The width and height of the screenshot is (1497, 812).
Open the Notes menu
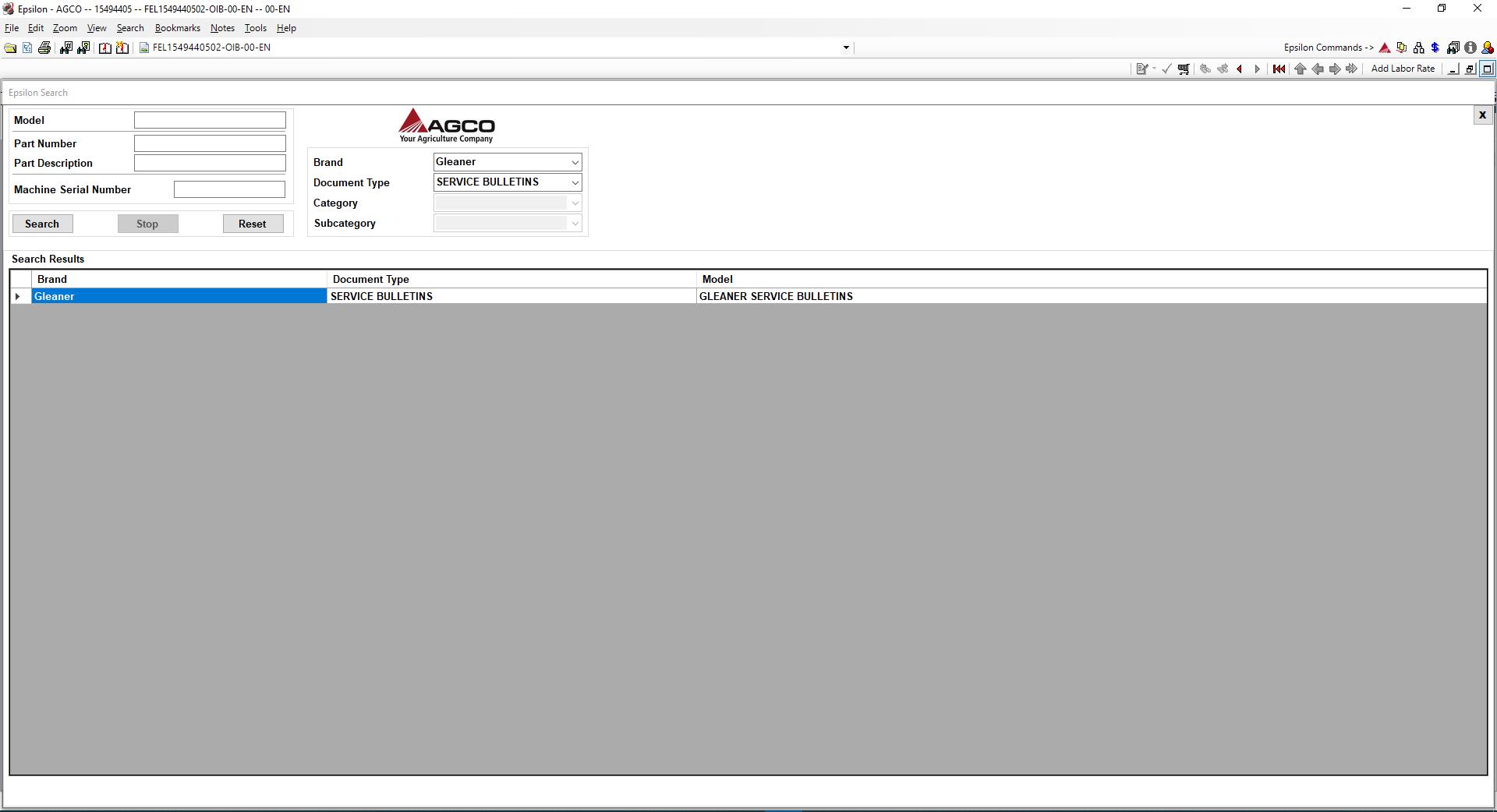click(x=222, y=28)
